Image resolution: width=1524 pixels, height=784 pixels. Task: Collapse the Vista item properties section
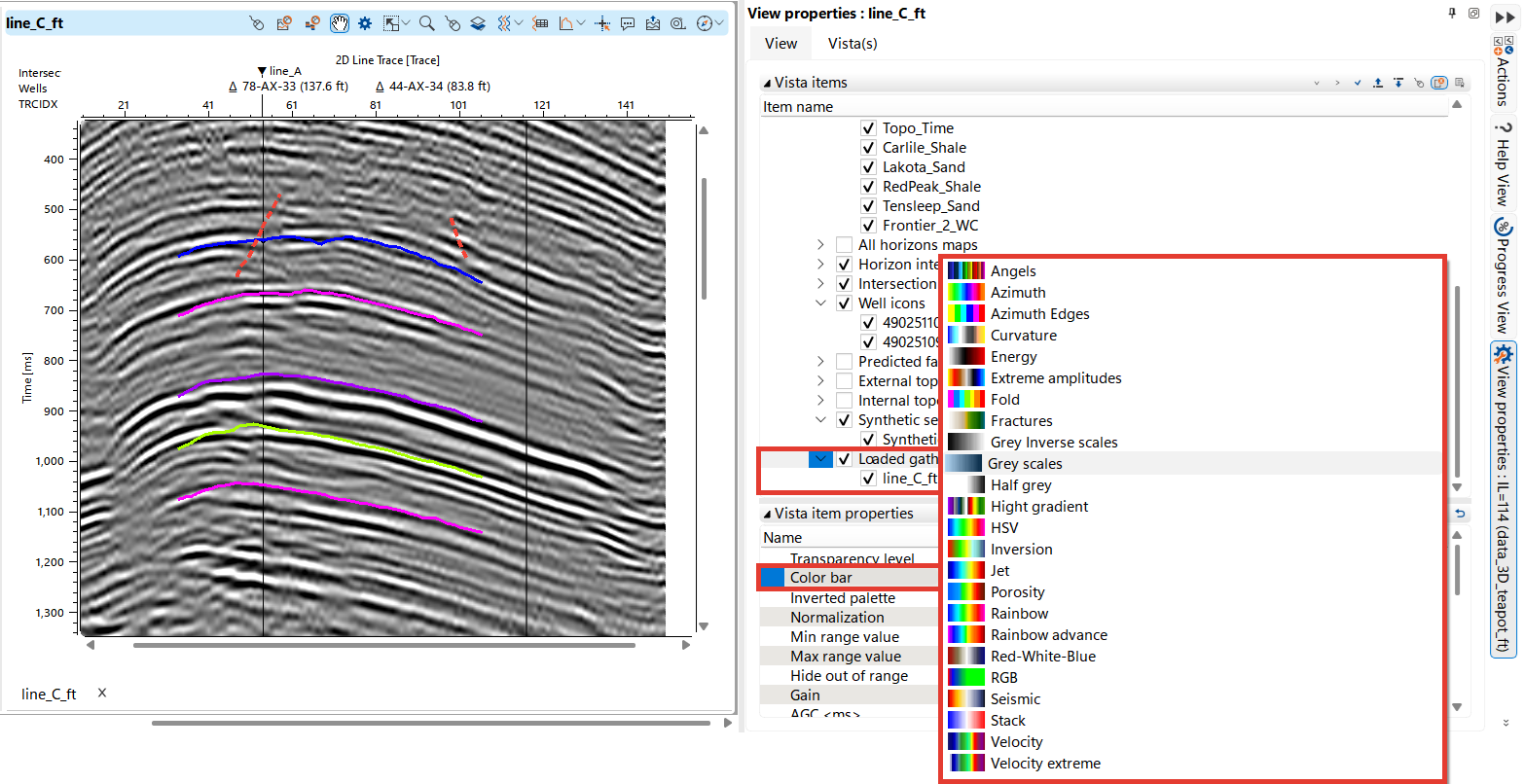pos(769,513)
